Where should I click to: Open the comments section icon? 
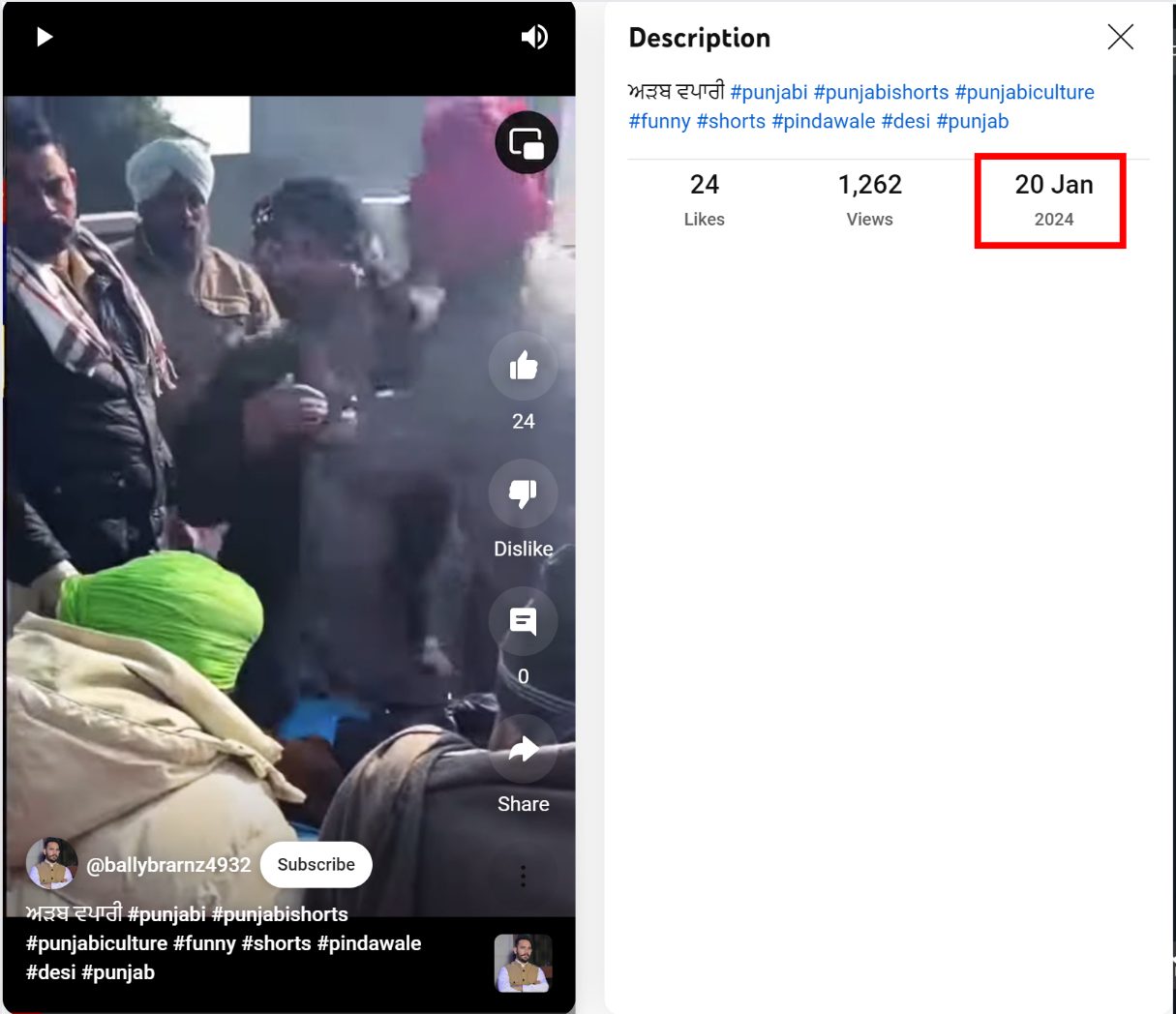click(x=524, y=621)
